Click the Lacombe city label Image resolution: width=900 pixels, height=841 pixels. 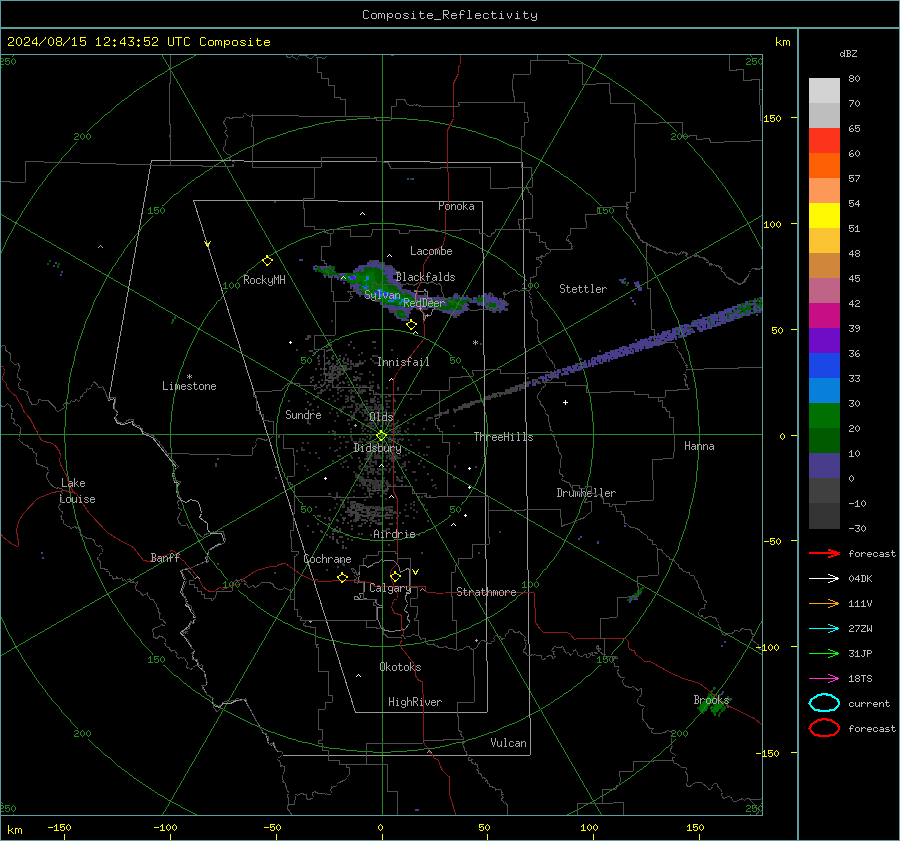click(431, 251)
